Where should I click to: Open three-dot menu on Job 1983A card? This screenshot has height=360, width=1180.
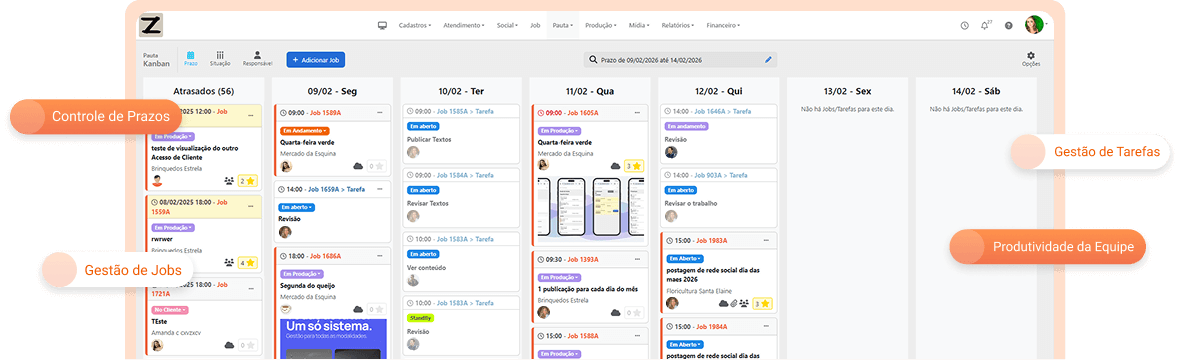[x=765, y=240]
